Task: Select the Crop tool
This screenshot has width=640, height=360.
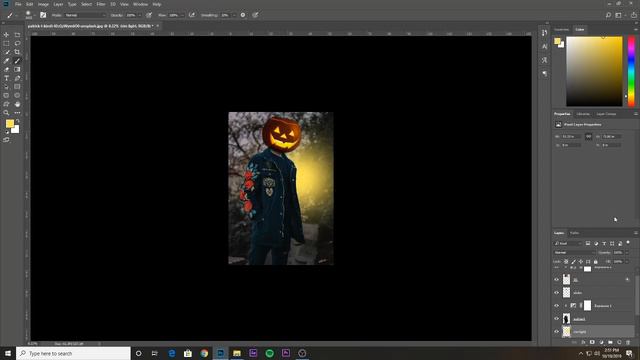Action: pyautogui.click(x=17, y=52)
